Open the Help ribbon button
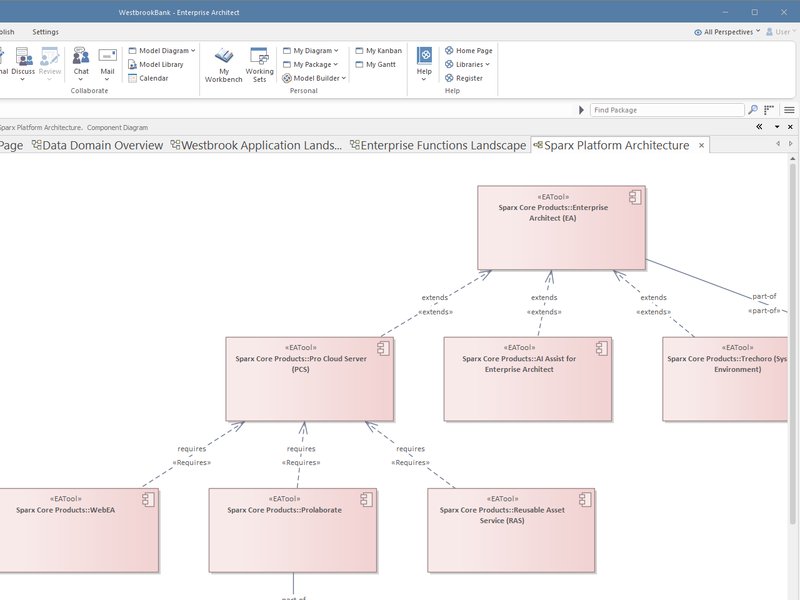 [424, 63]
